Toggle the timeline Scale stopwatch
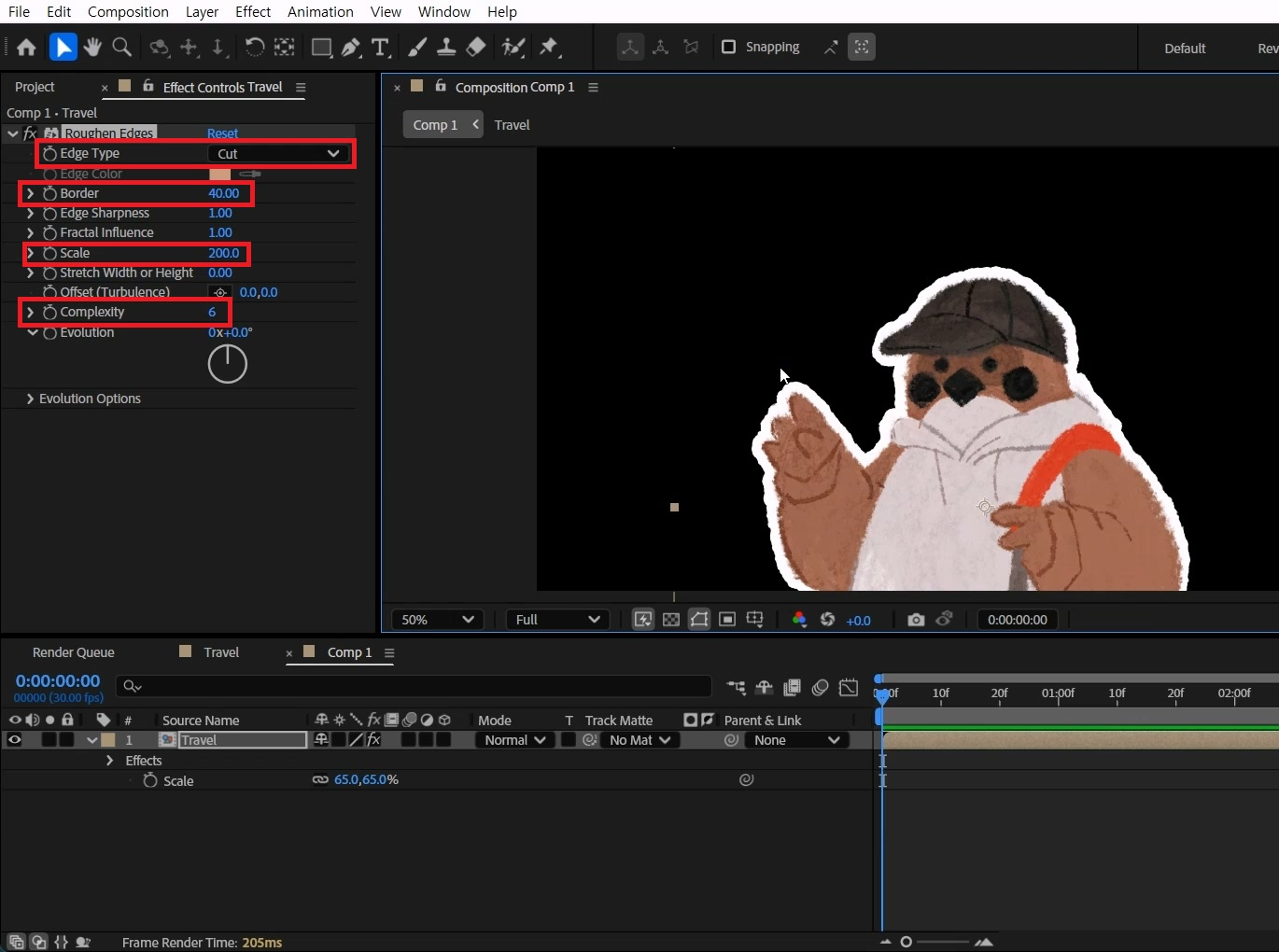The width and height of the screenshot is (1279, 952). coord(150,780)
